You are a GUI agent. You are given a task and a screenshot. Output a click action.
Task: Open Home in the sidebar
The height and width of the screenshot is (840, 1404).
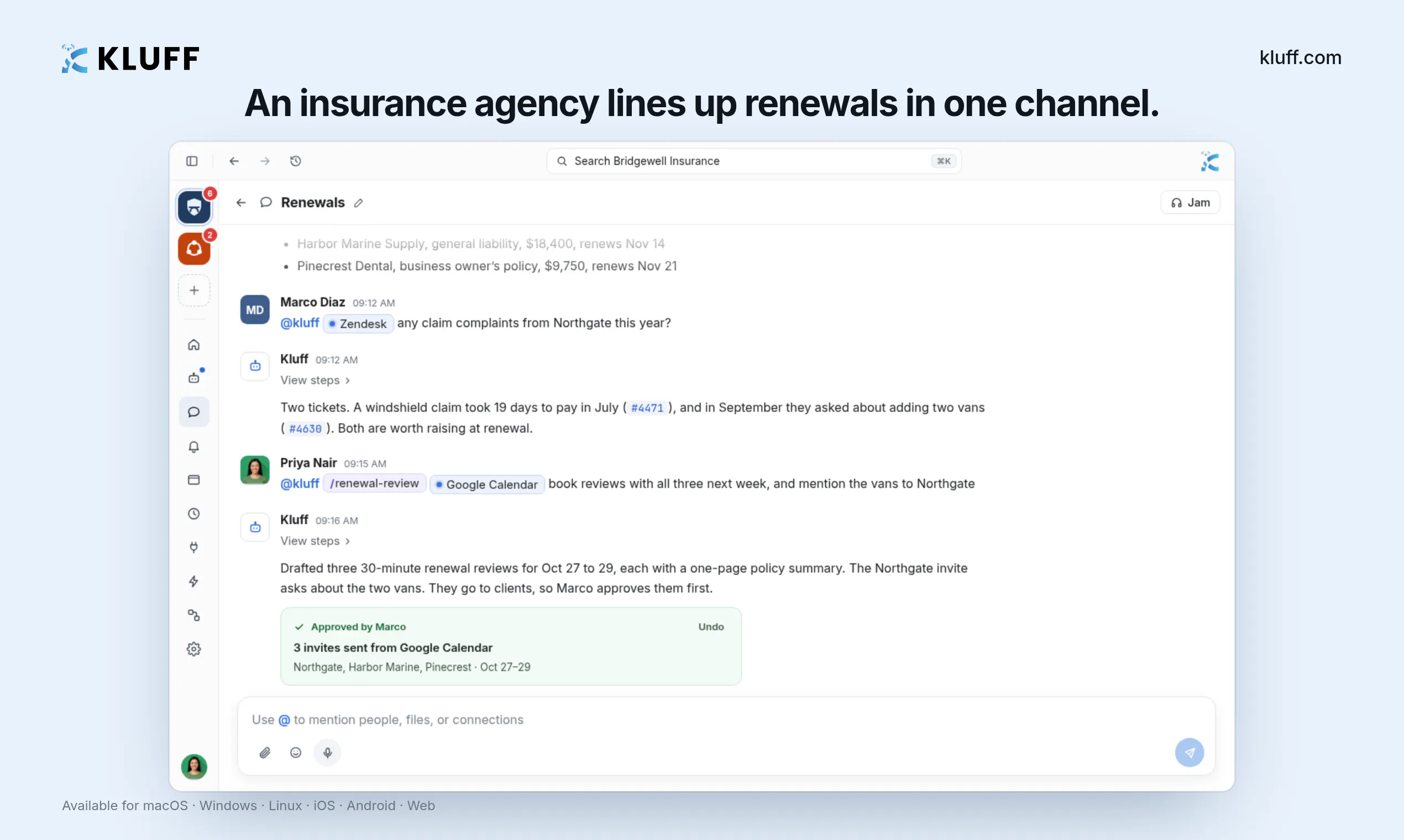[193, 345]
